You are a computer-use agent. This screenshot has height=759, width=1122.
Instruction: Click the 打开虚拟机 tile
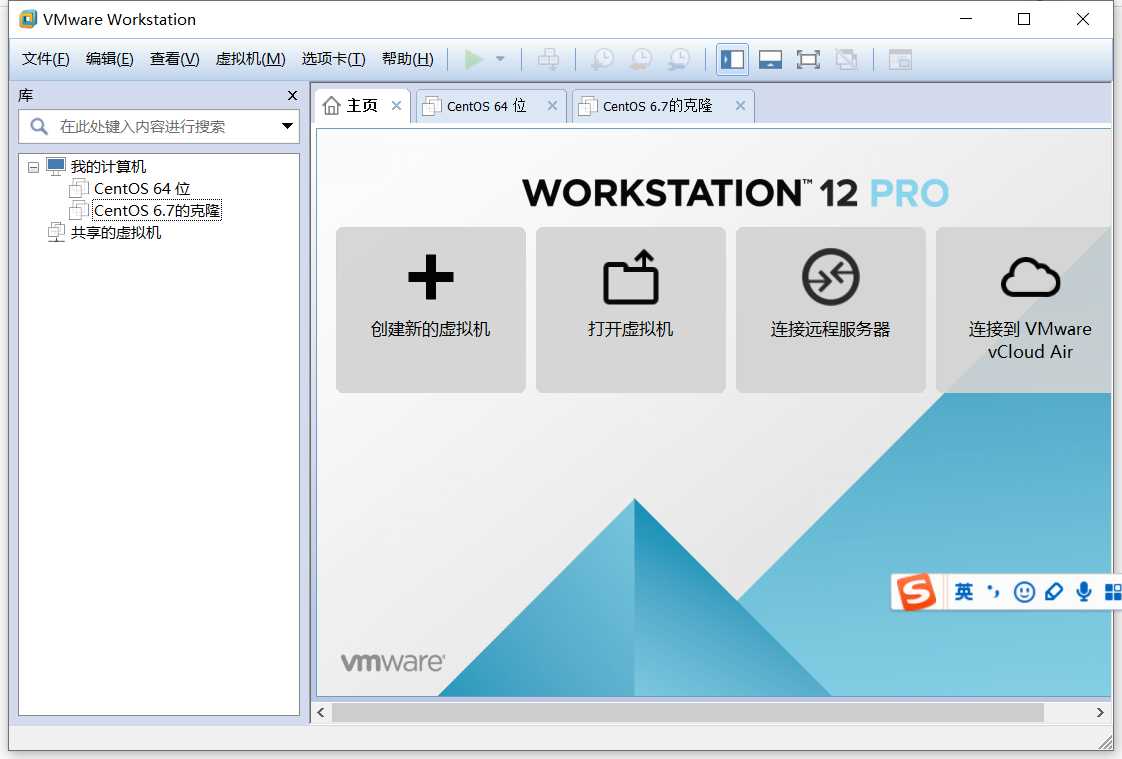[x=630, y=310]
